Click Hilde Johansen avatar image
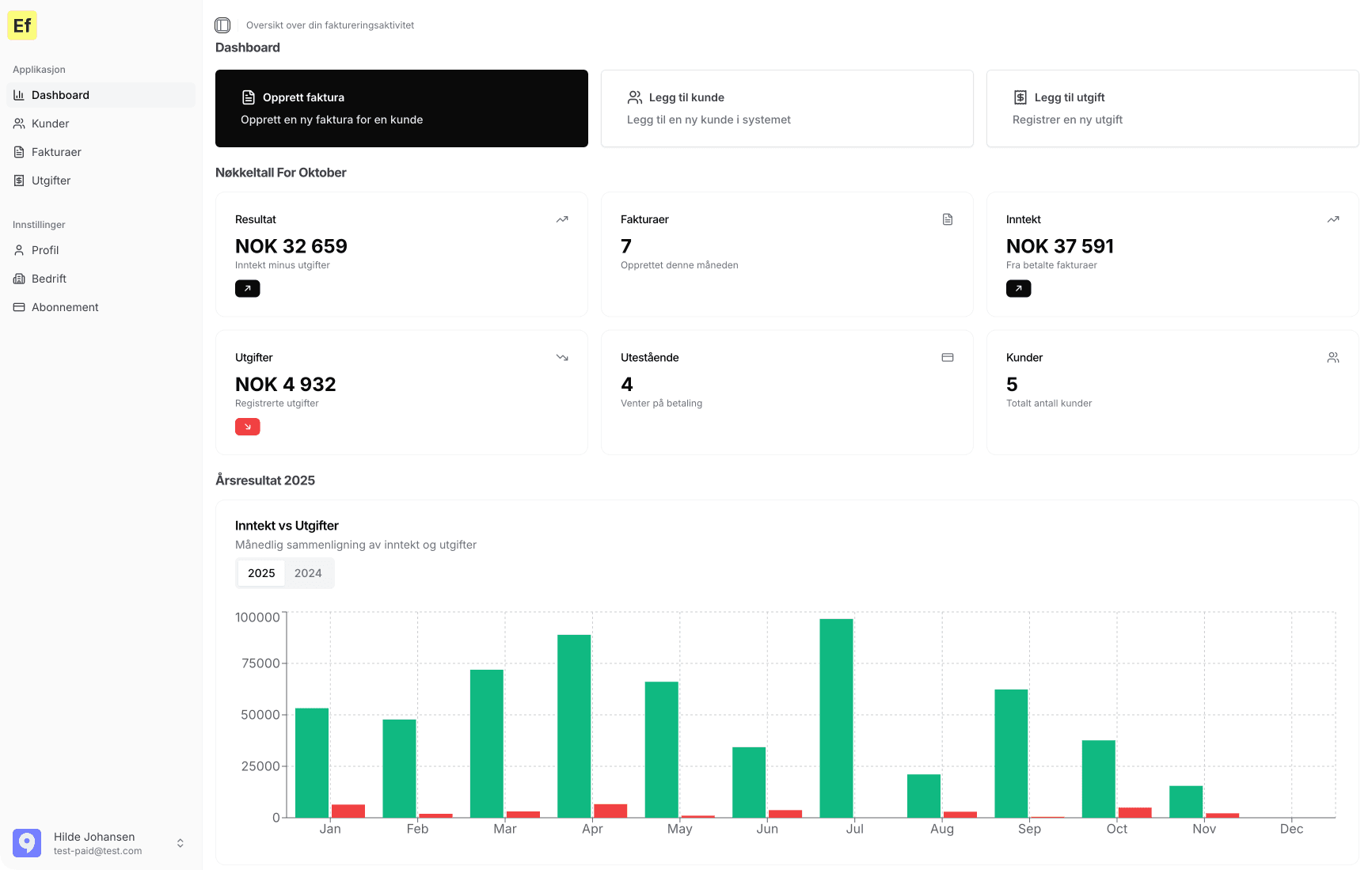 click(27, 843)
